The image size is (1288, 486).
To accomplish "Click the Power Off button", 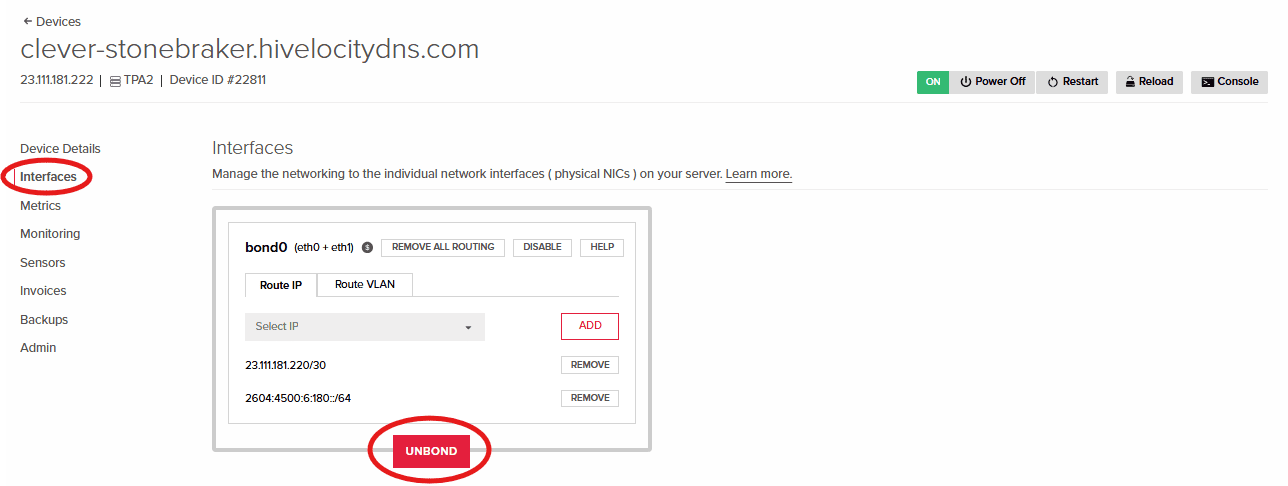I will (992, 82).
